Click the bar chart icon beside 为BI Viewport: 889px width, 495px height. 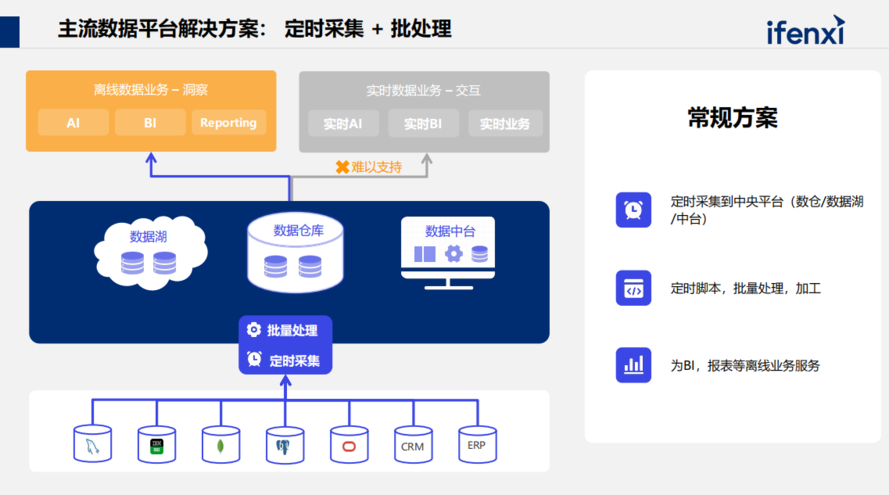click(x=633, y=365)
